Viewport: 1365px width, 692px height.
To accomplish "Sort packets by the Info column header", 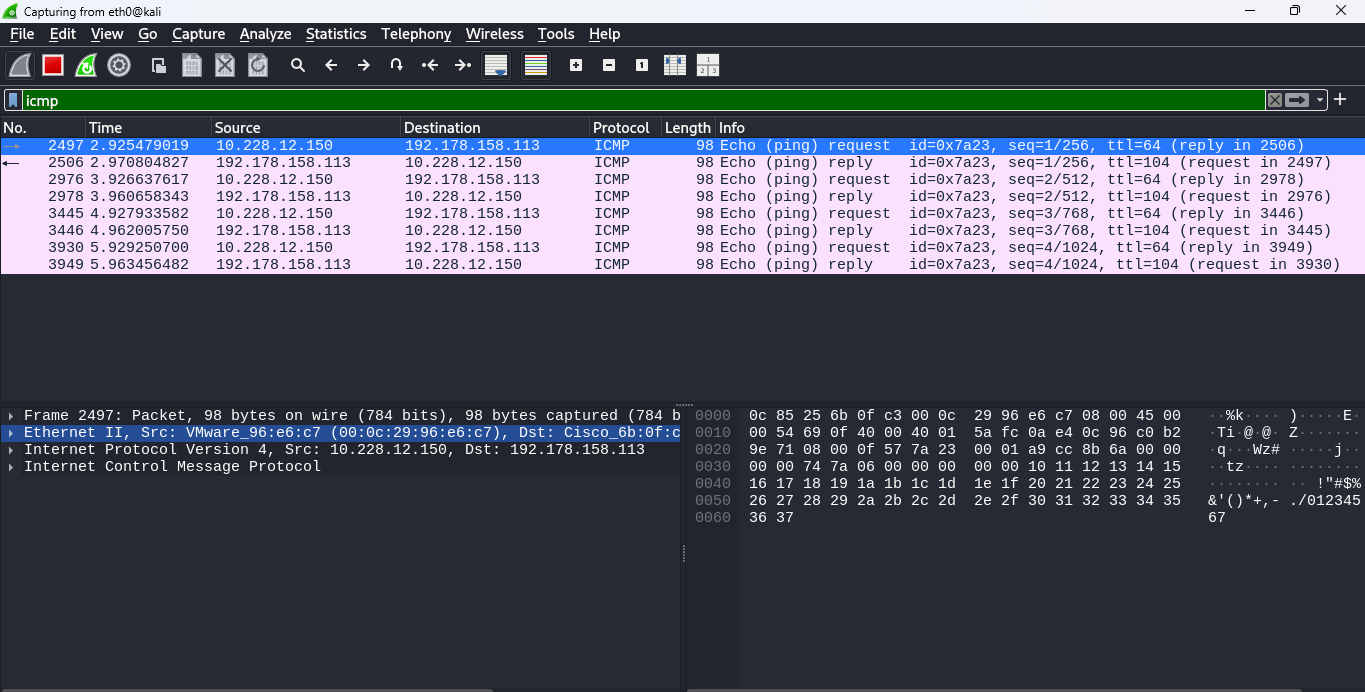I will click(1040, 128).
